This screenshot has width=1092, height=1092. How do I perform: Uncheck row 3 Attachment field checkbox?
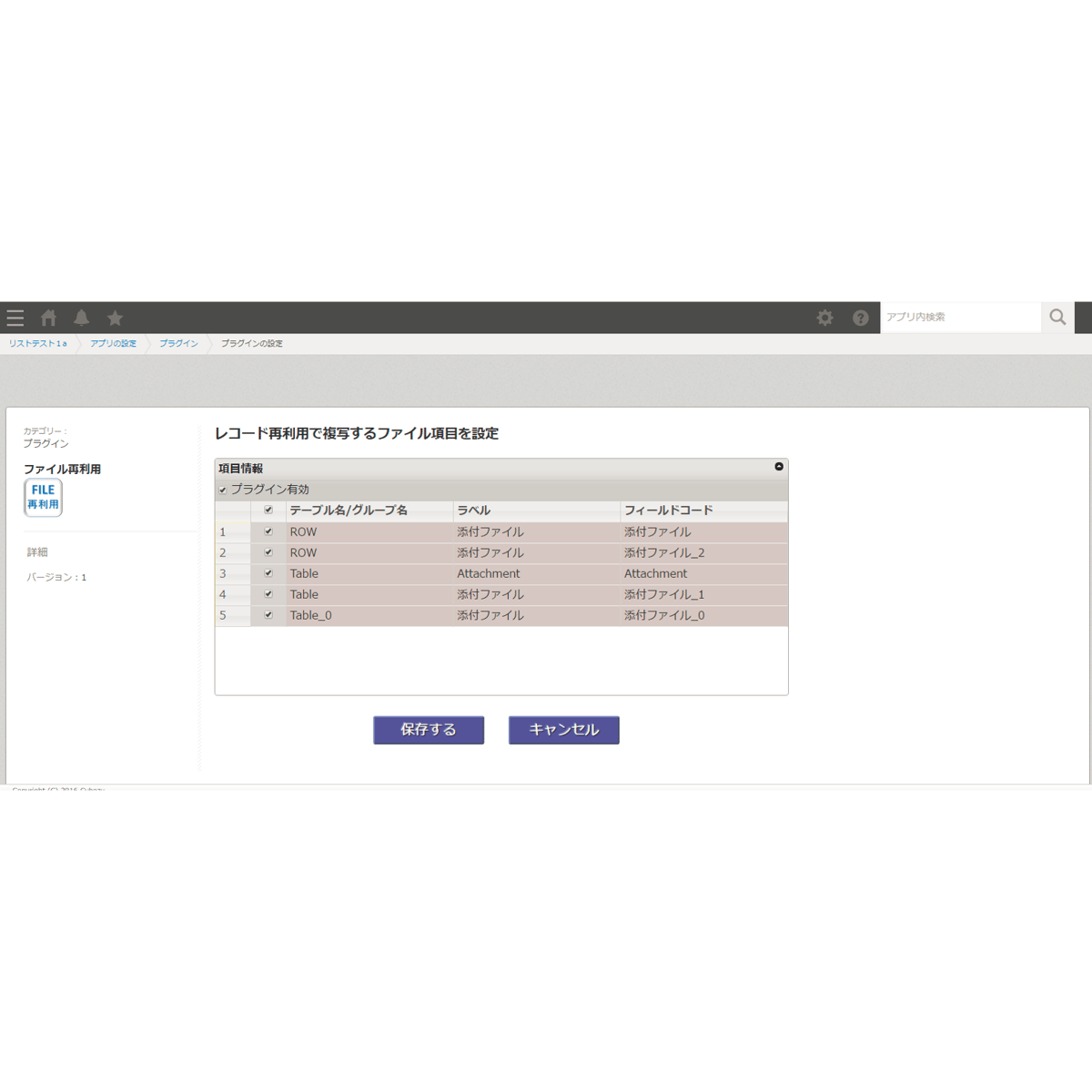click(268, 573)
